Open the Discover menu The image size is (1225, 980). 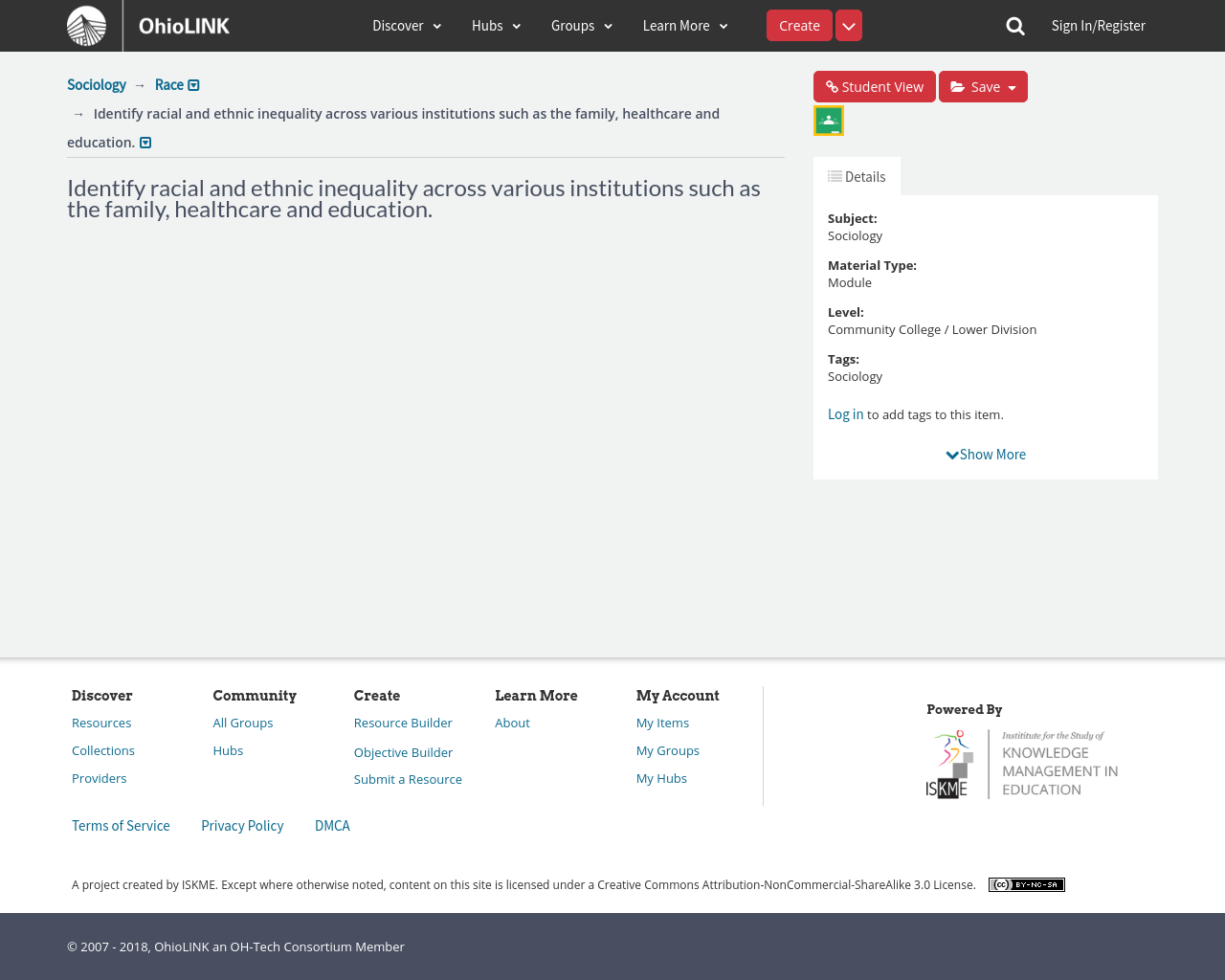pyautogui.click(x=407, y=26)
